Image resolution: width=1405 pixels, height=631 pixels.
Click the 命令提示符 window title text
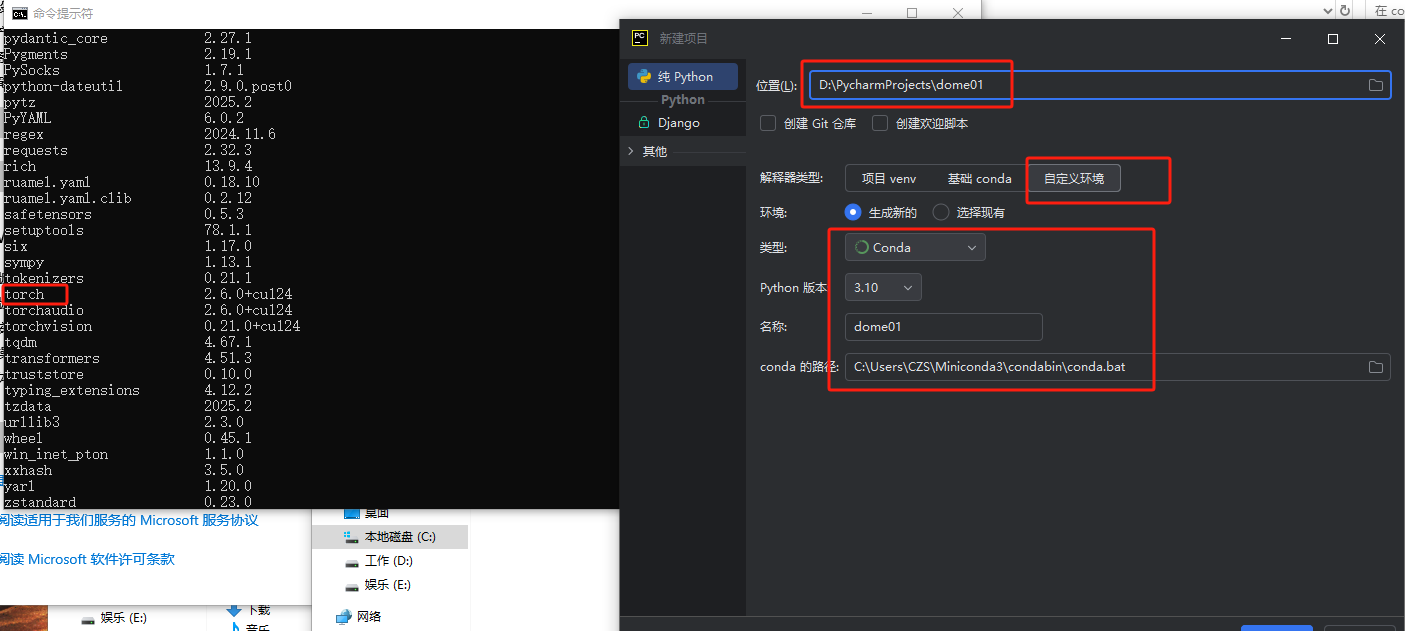coord(63,14)
